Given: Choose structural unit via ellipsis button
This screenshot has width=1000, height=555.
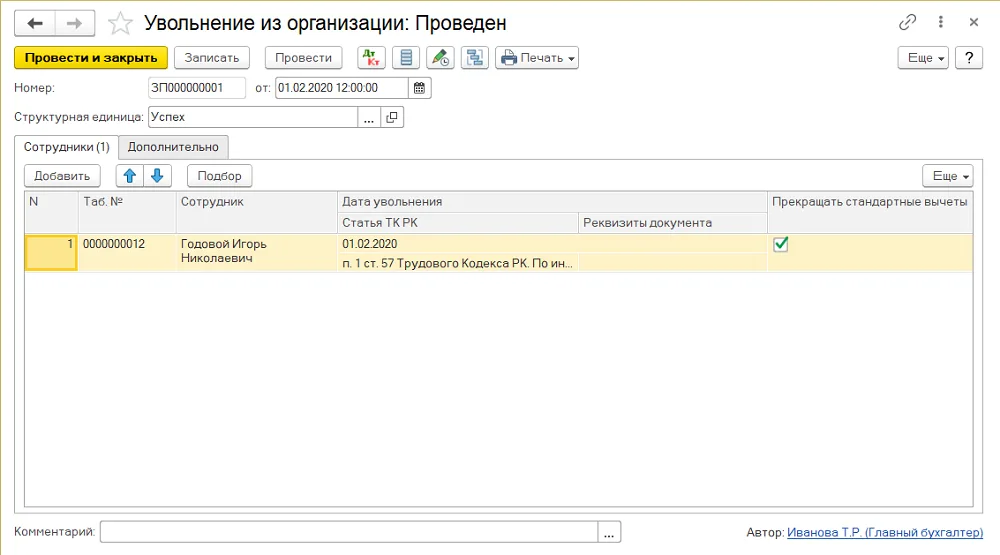Looking at the screenshot, I should (369, 117).
